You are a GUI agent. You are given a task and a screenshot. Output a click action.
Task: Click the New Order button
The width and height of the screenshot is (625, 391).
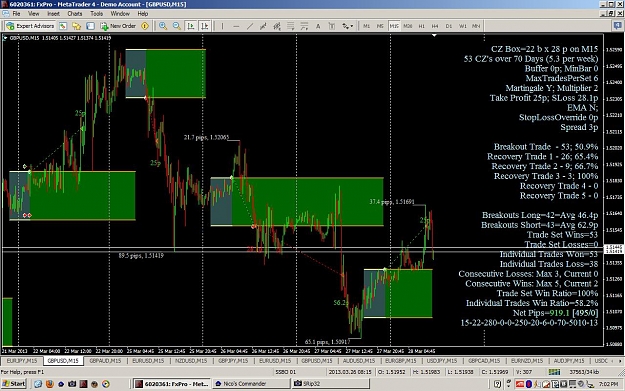click(x=118, y=26)
